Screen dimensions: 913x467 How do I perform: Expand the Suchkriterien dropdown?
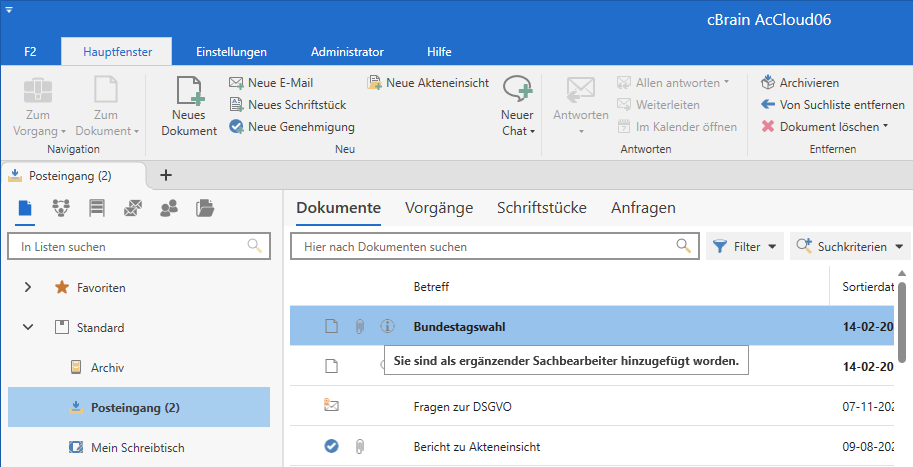click(x=900, y=246)
